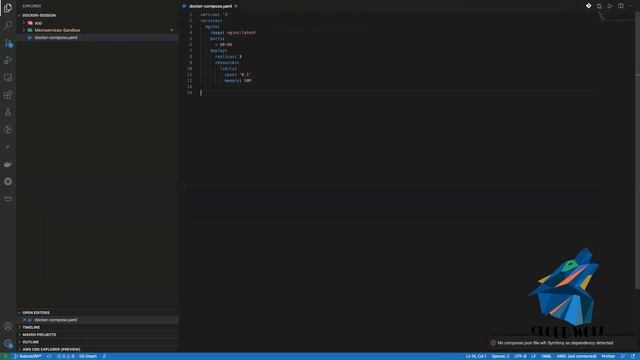Close docker-compose.yaml in Open Editors
The width and height of the screenshot is (640, 360).
coord(24,320)
